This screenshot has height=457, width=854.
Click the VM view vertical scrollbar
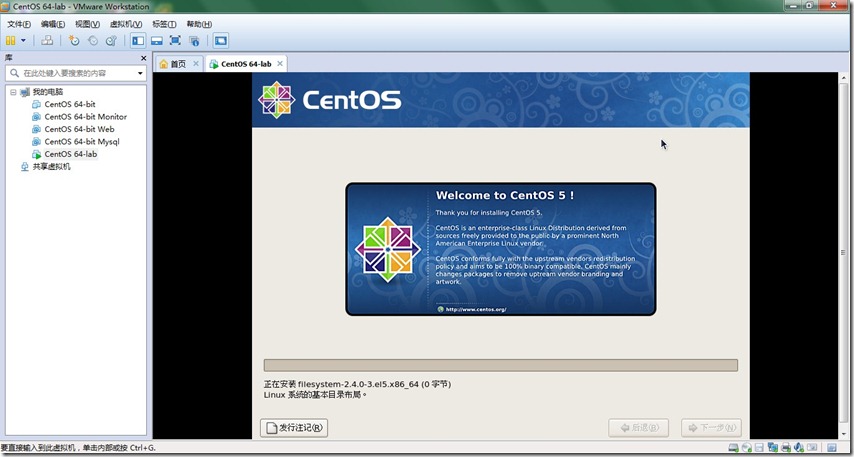pyautogui.click(x=844, y=255)
